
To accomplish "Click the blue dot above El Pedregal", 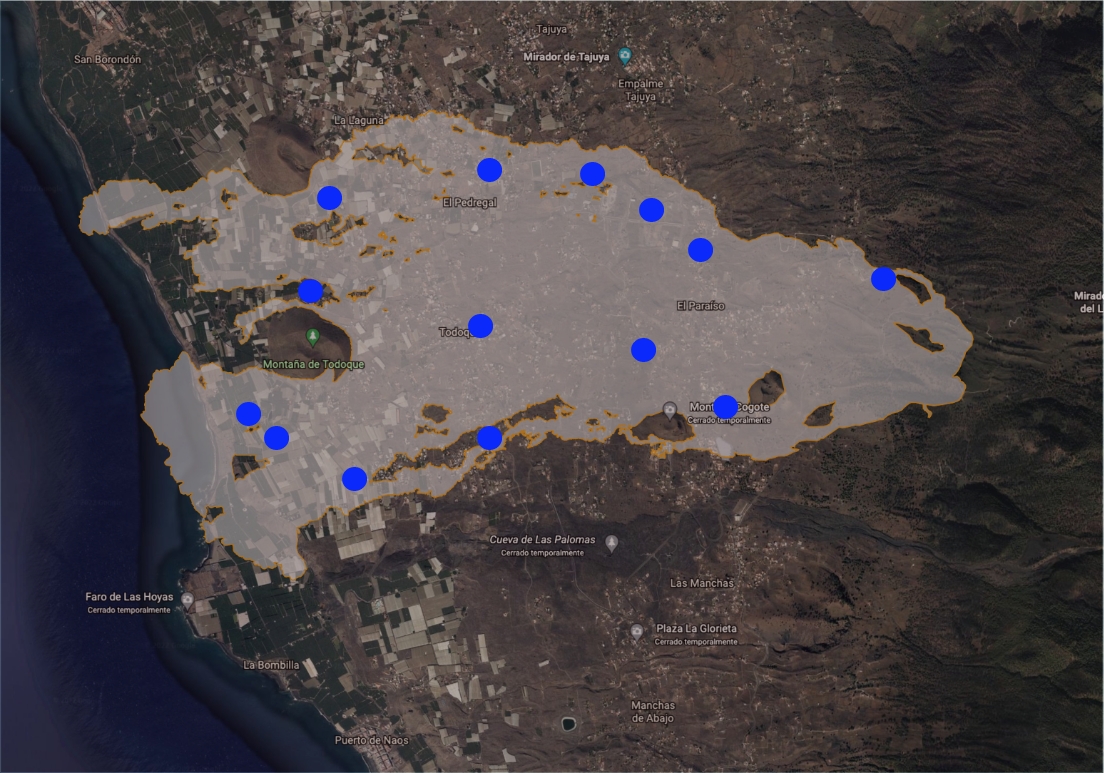I will tap(489, 170).
